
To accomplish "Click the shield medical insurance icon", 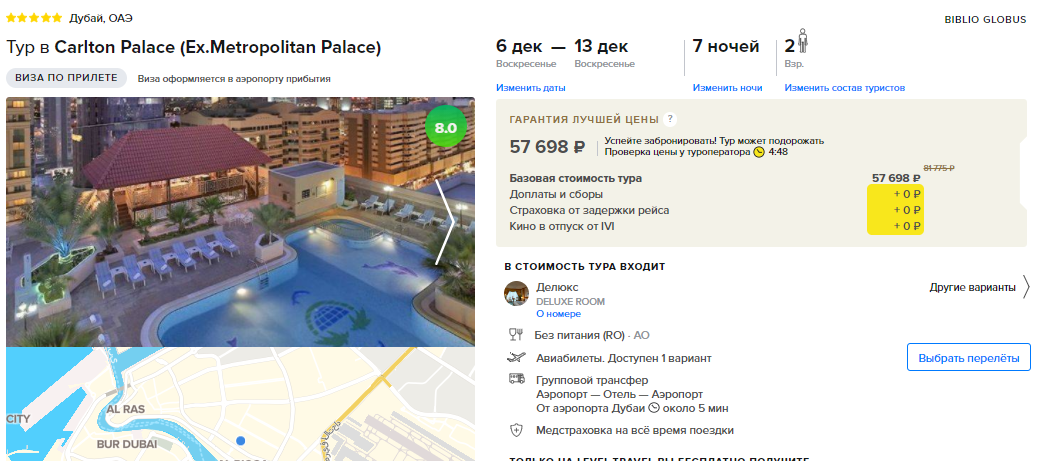I will 516,430.
